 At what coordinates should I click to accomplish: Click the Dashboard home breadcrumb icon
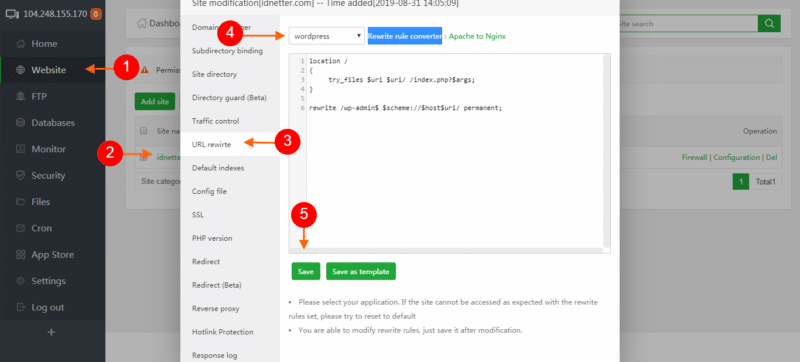point(141,23)
